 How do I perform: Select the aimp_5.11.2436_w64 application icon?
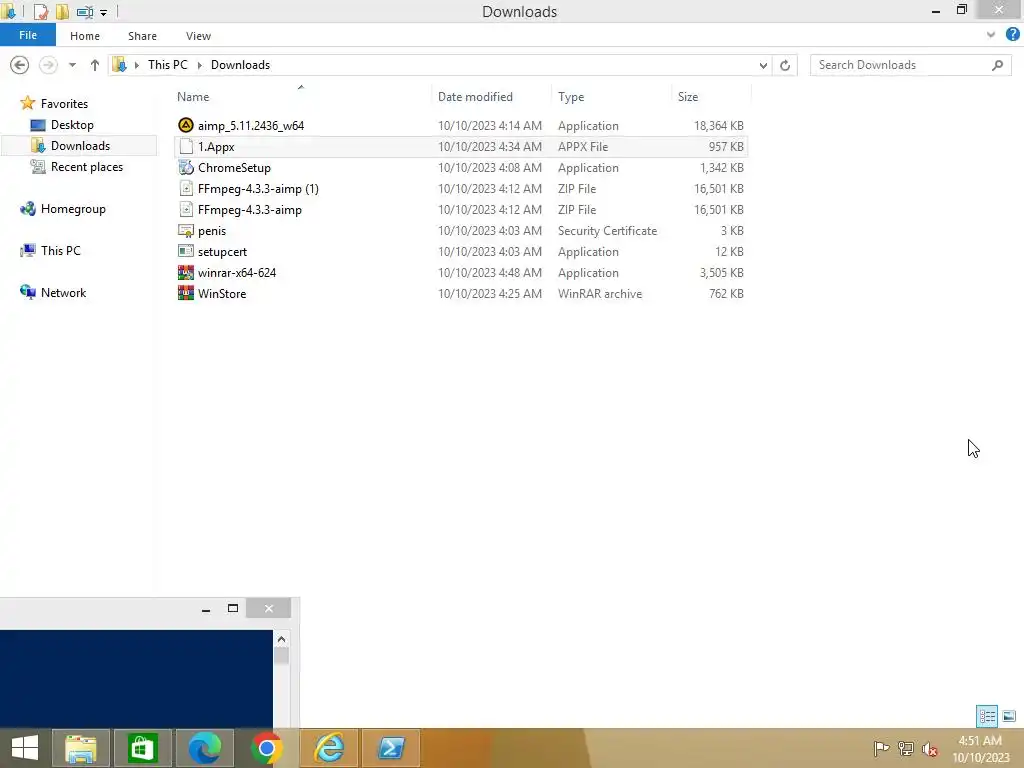click(x=186, y=125)
